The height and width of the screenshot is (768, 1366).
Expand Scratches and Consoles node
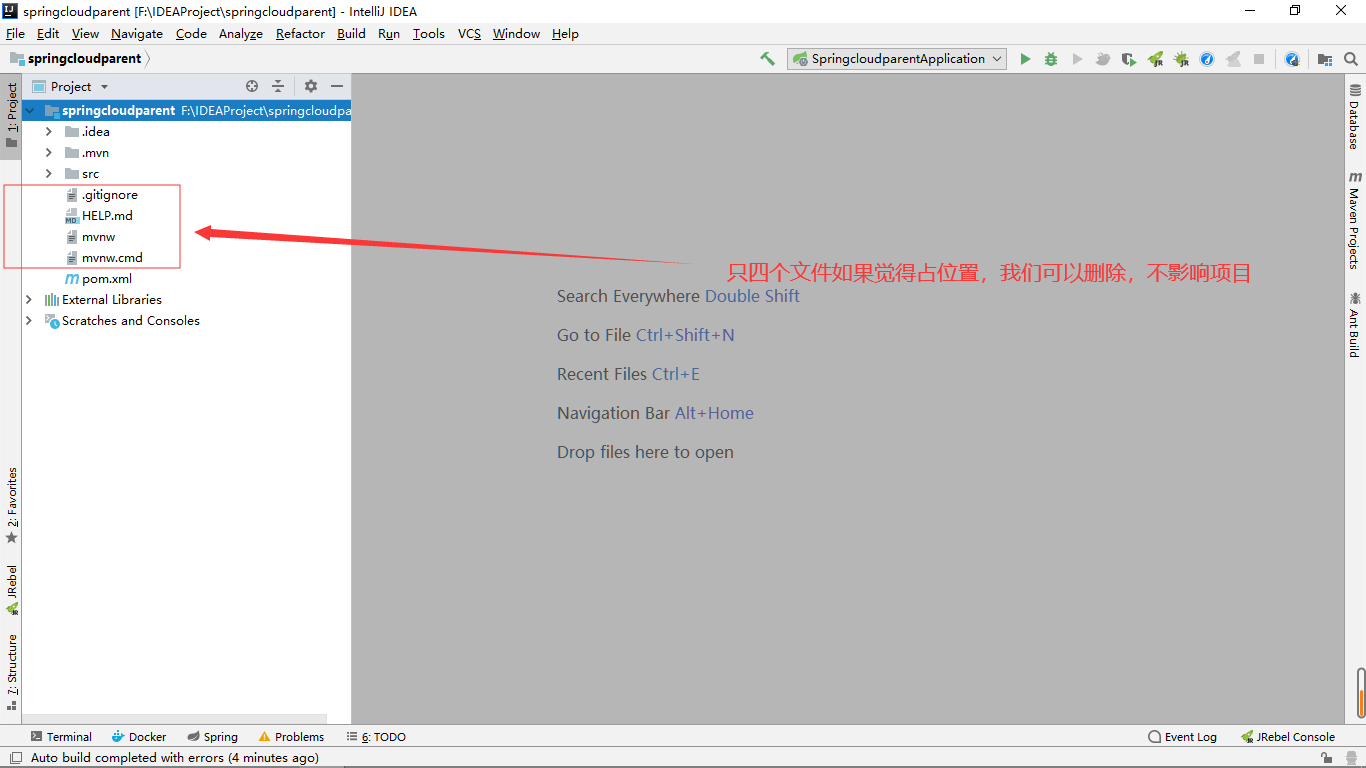pos(29,321)
